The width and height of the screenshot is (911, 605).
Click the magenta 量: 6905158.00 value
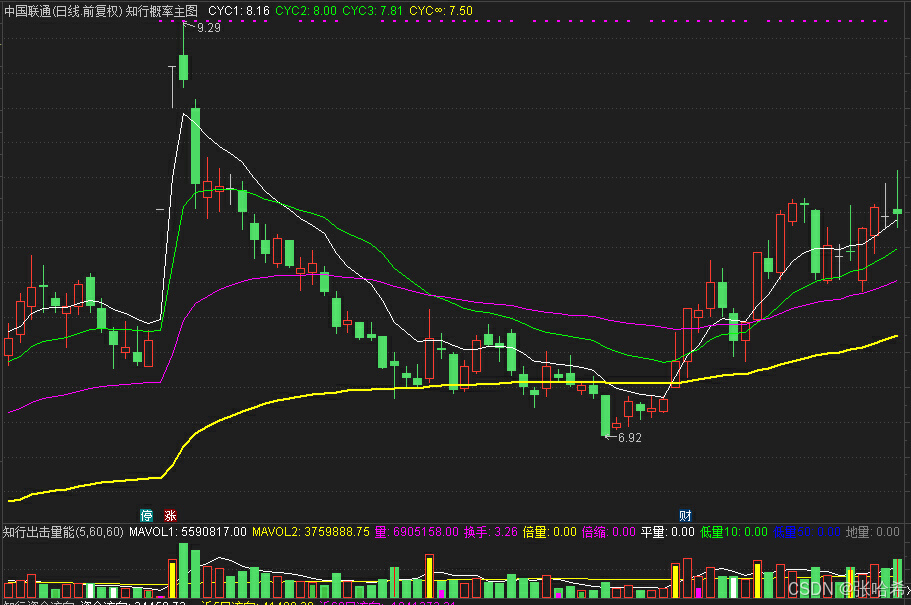[417, 532]
